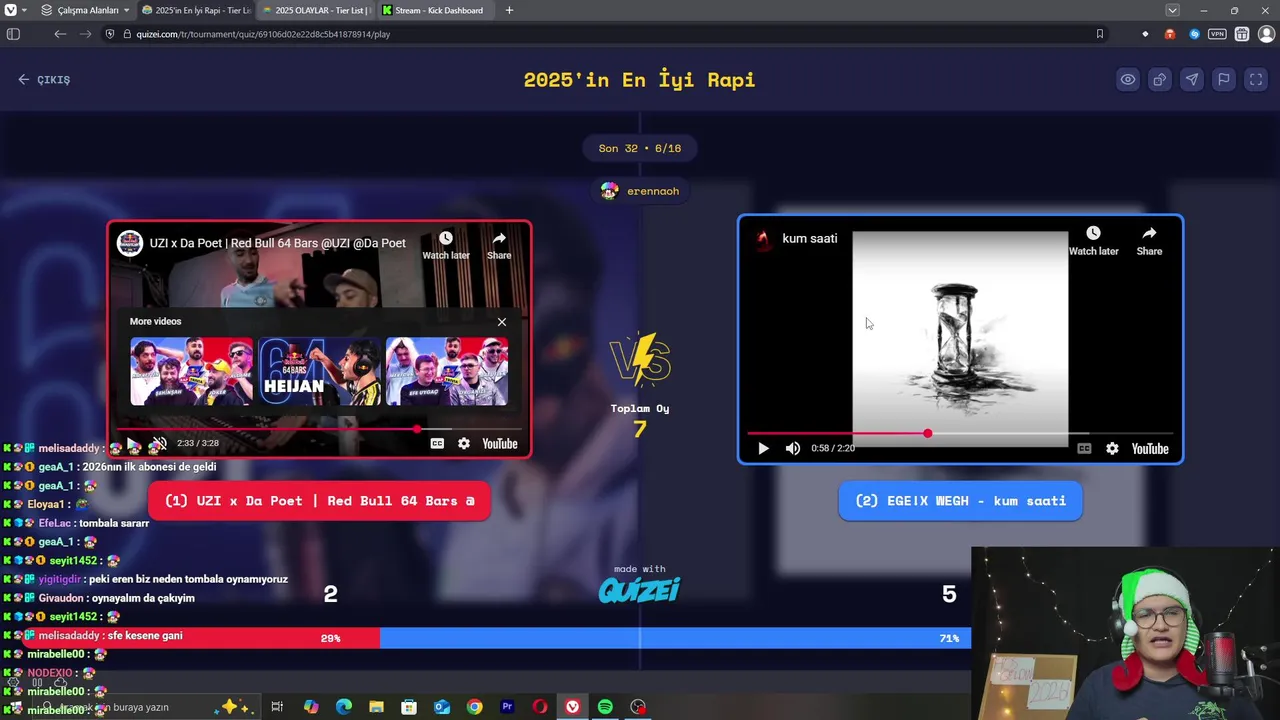The height and width of the screenshot is (720, 1280).
Task: Go back in browser history
Action: 60,34
